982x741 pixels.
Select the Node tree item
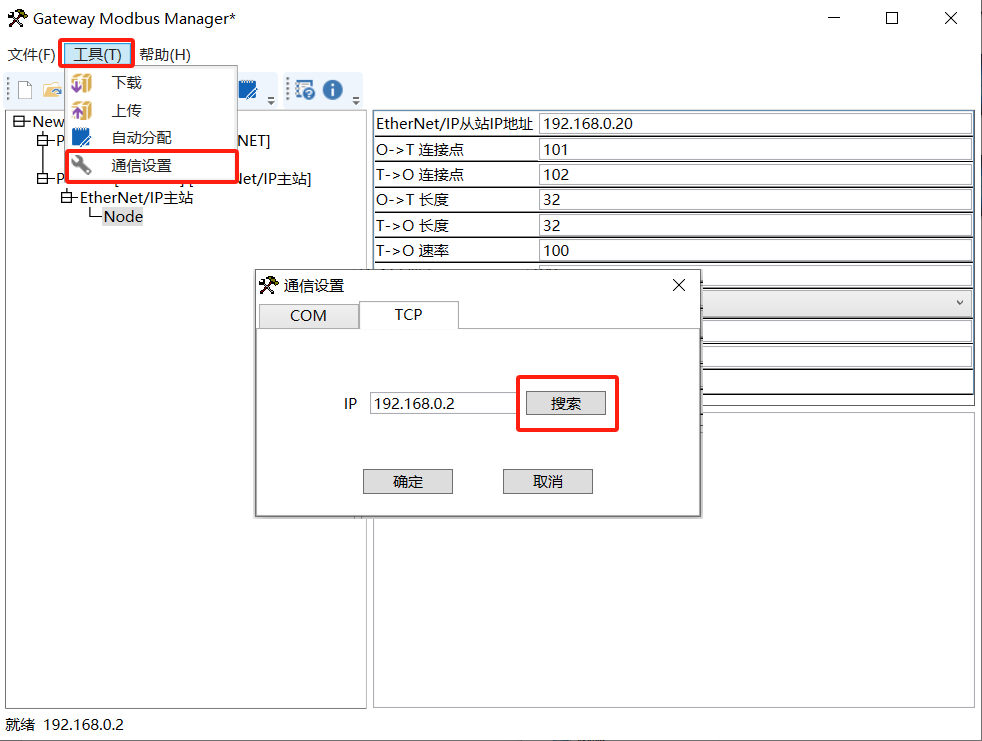tap(123, 217)
